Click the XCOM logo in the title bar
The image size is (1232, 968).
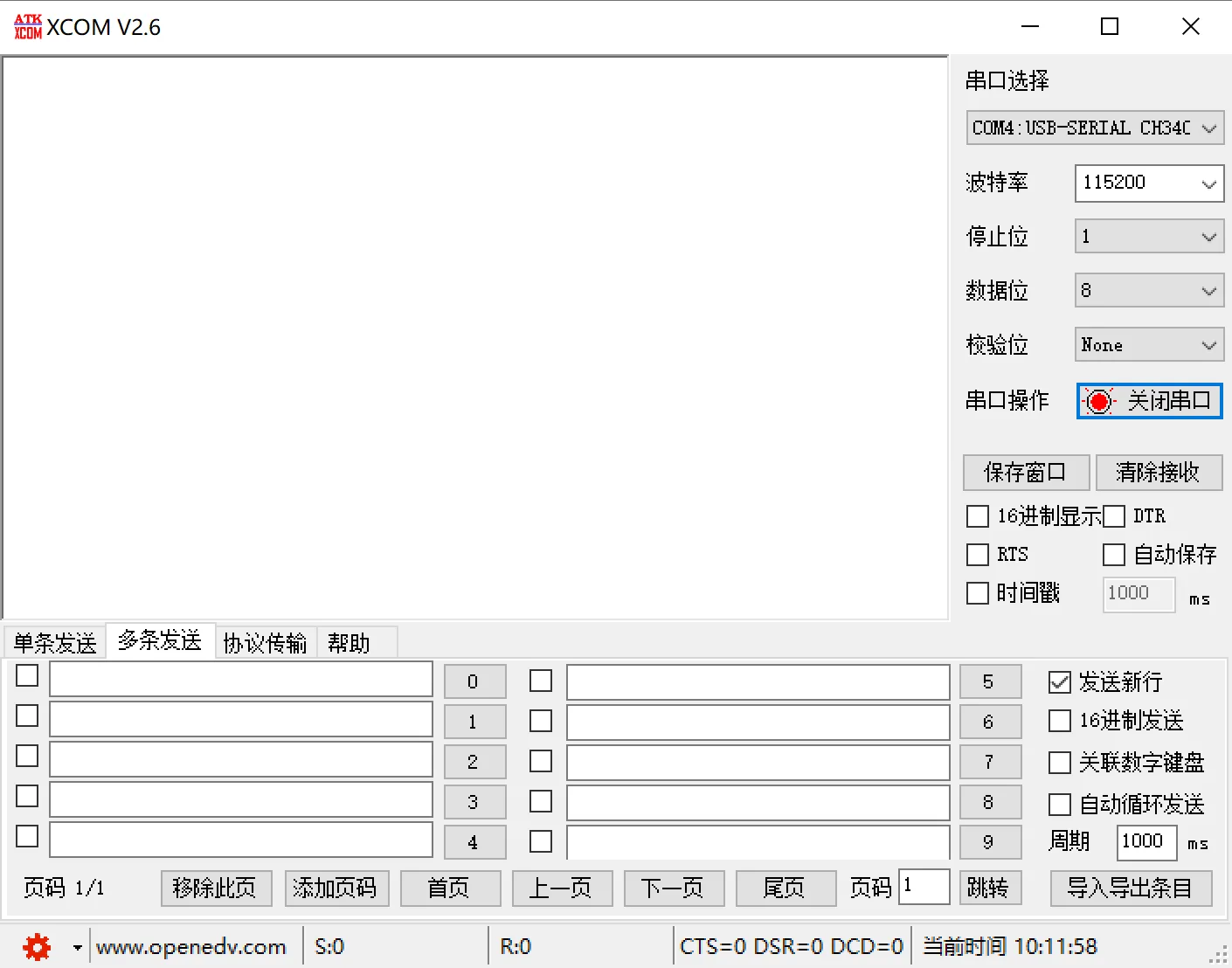[28, 27]
